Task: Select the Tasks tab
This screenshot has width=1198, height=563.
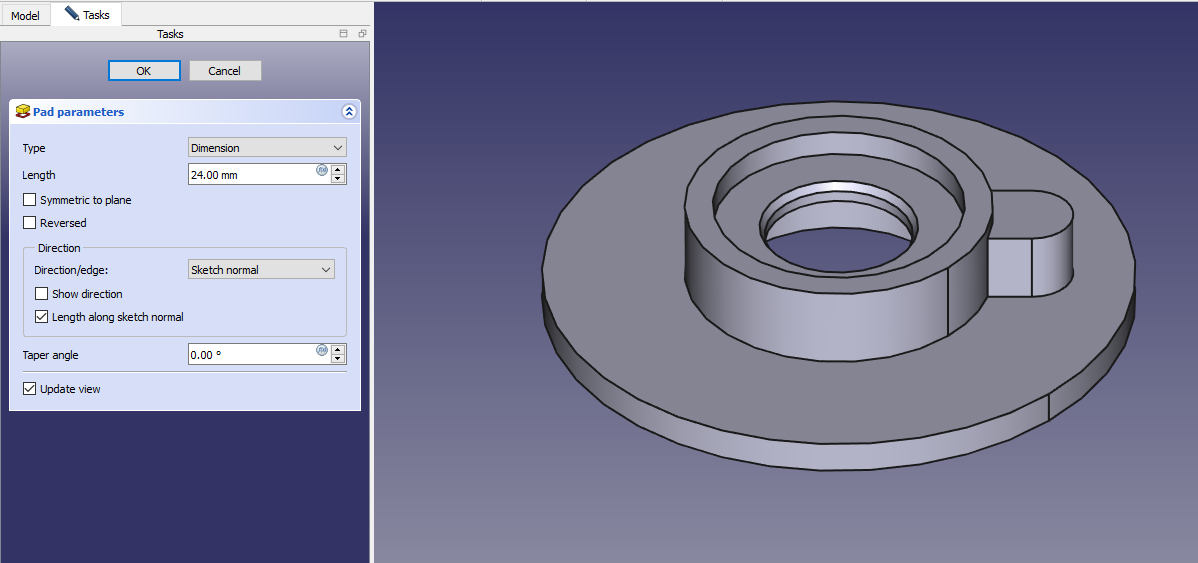Action: point(87,15)
